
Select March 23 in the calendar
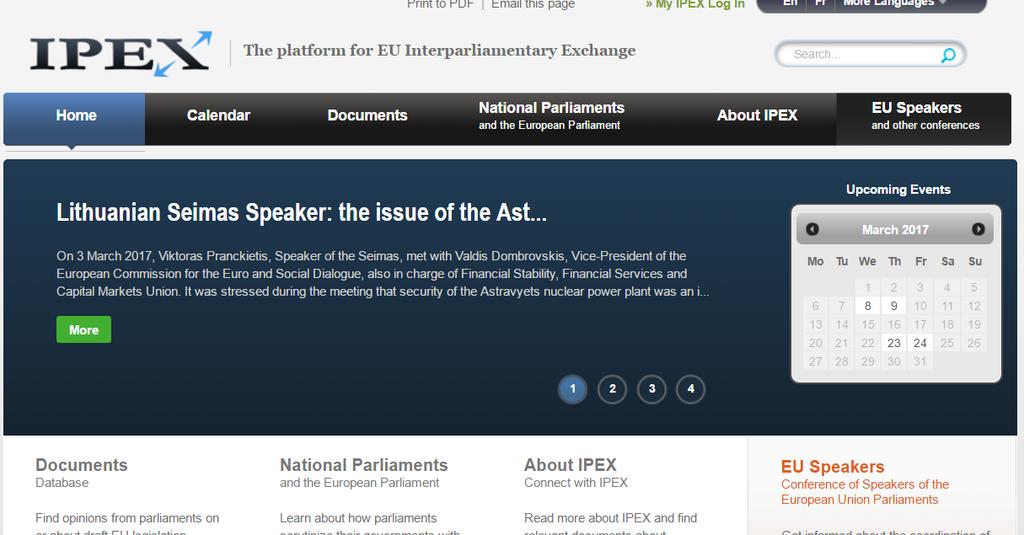(x=893, y=343)
